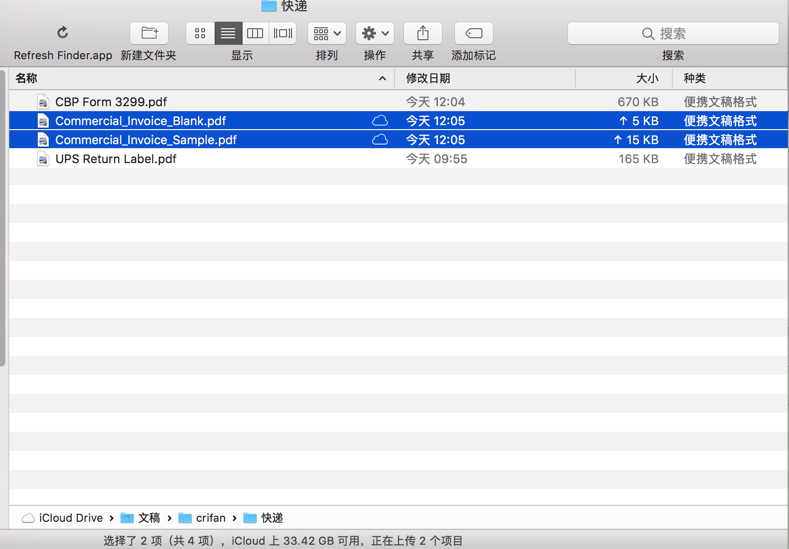Screen dimensions: 789x549
Task: Click the 快递 folder icon in title bar
Action: pyautogui.click(x=269, y=6)
